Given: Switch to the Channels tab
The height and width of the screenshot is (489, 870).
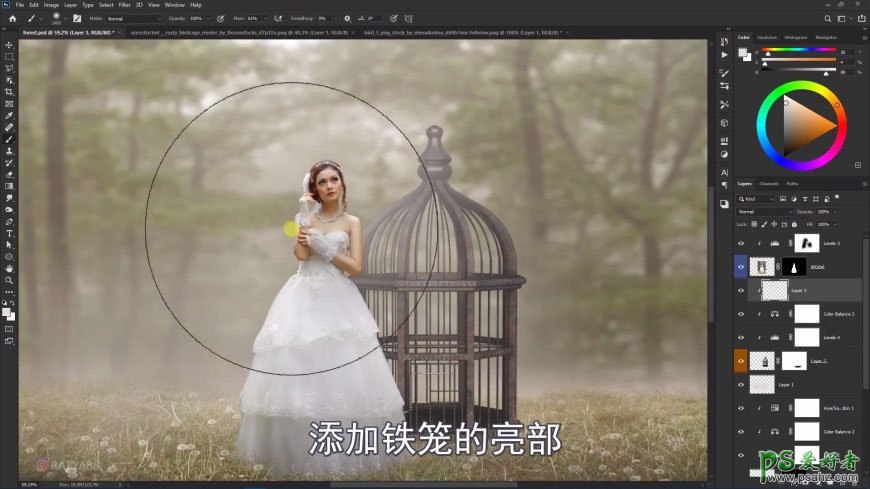Looking at the screenshot, I should (768, 183).
